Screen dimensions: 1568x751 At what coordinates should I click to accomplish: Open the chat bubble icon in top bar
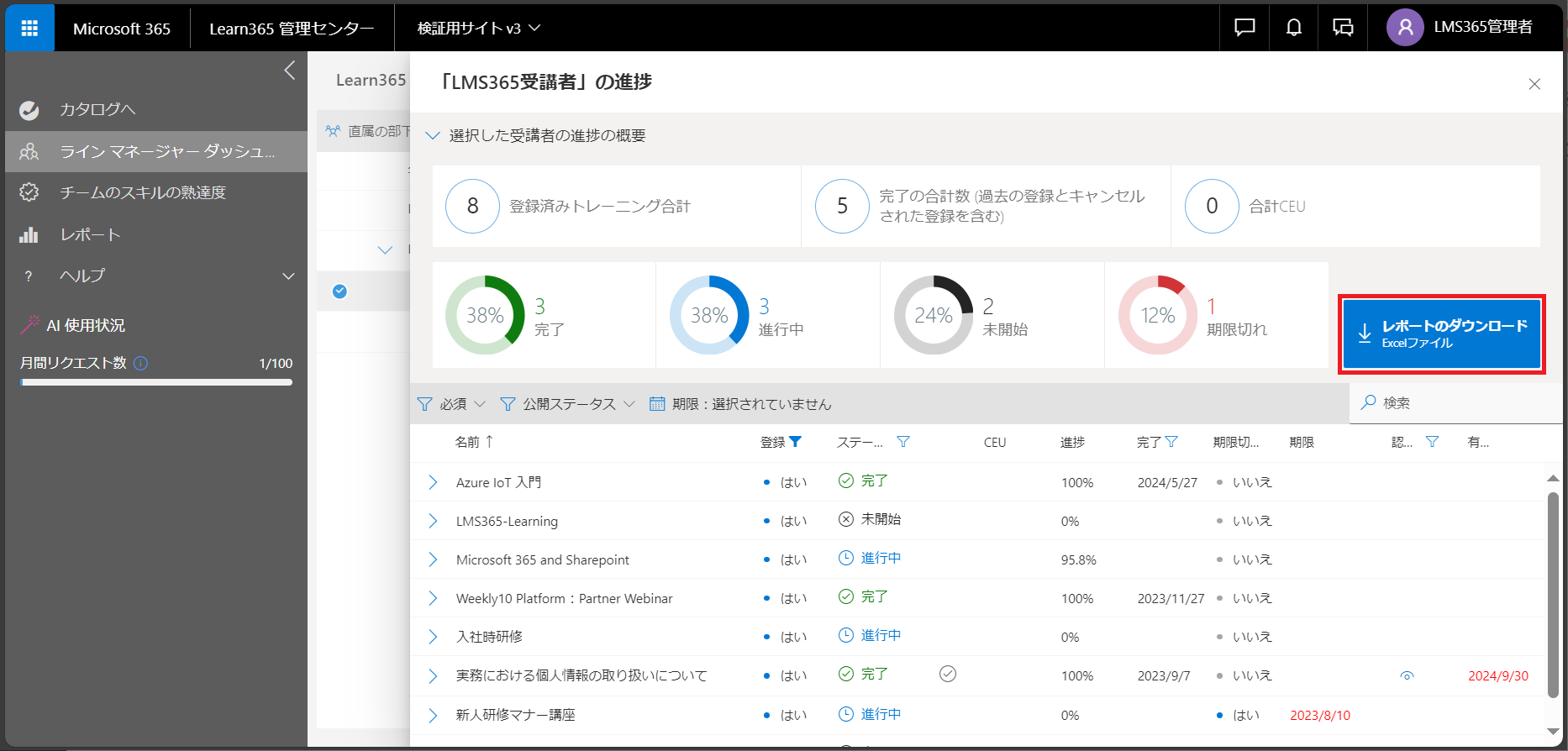(x=1244, y=28)
